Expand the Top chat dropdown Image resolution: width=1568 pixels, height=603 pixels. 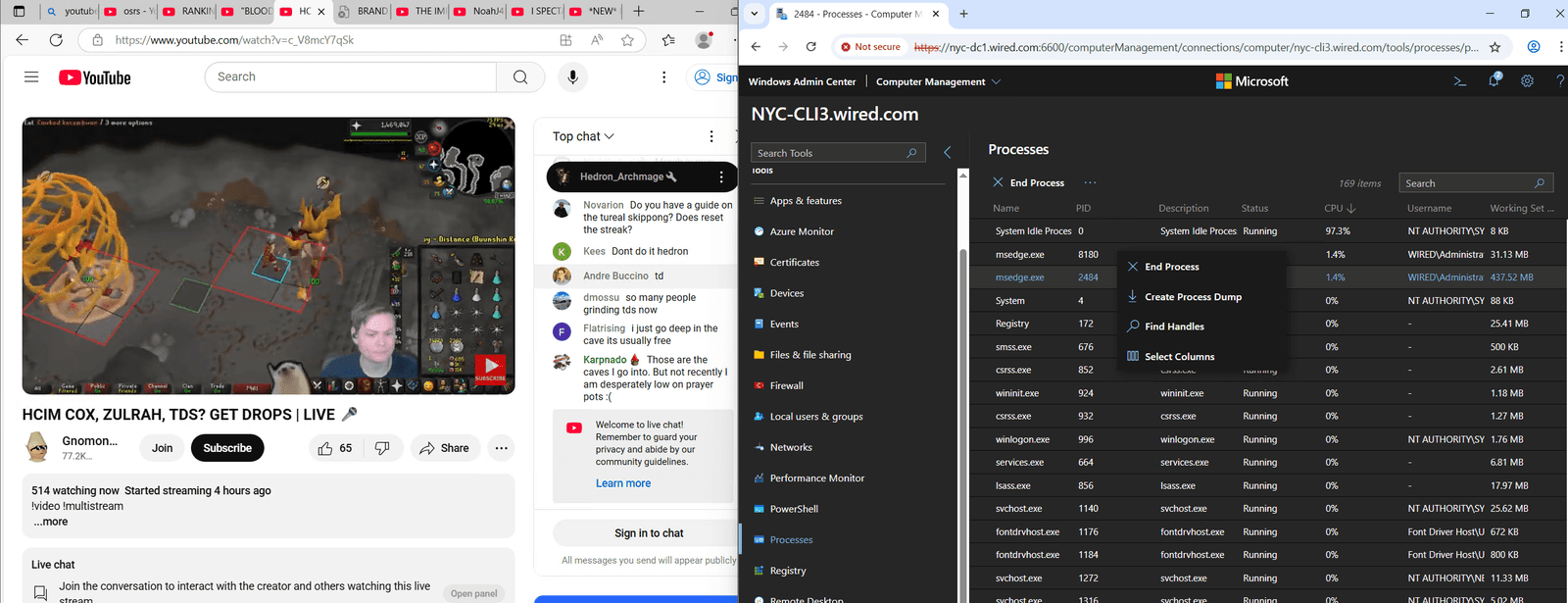click(583, 136)
